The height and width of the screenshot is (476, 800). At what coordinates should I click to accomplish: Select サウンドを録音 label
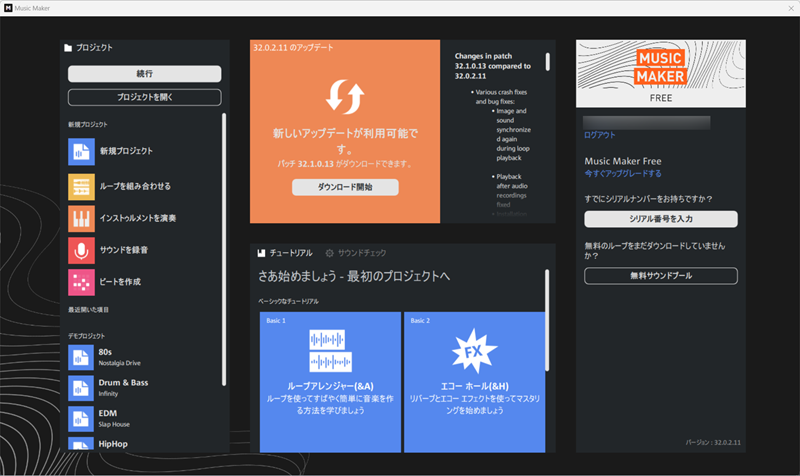click(x=124, y=250)
